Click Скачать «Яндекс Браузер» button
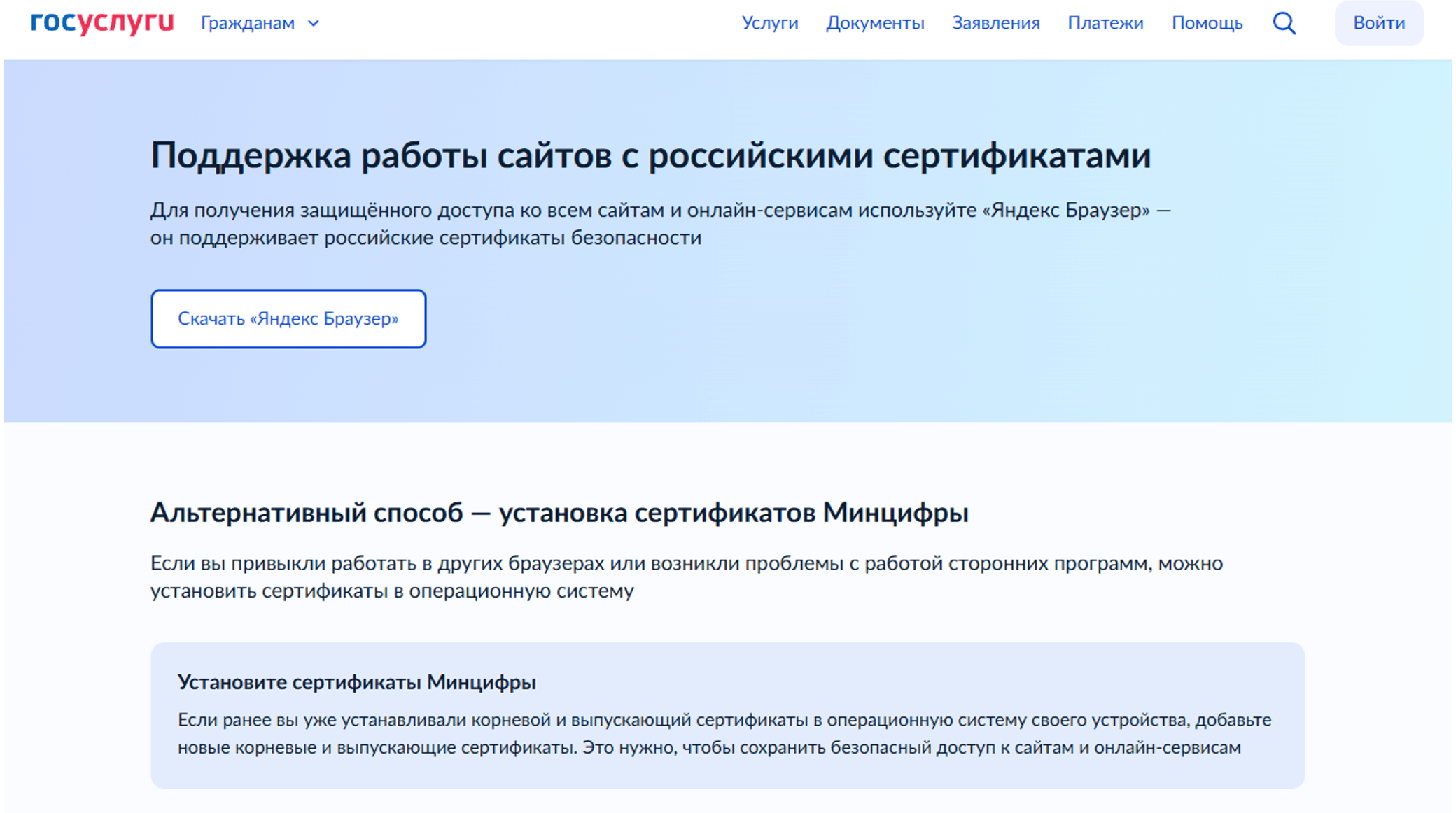The width and height of the screenshot is (1456, 813). click(x=288, y=319)
